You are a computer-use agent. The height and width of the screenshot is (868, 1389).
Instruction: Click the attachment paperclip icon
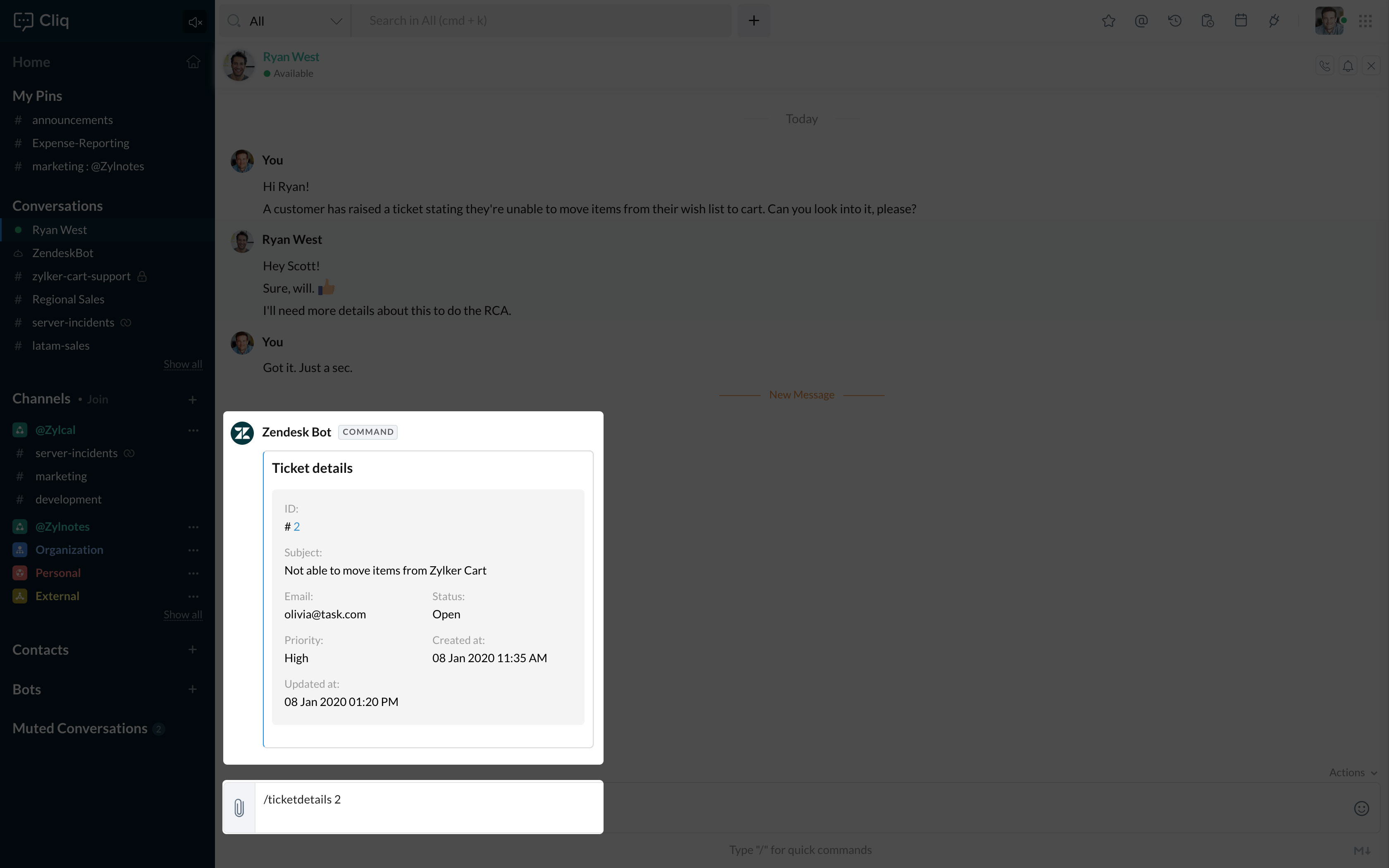[239, 808]
